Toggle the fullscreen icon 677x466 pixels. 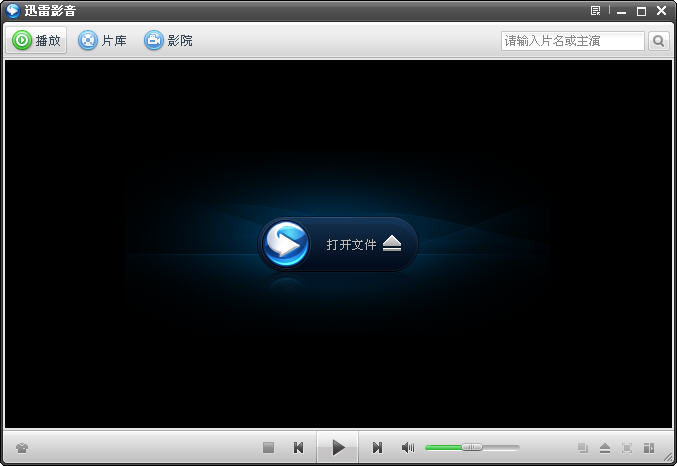pos(627,448)
